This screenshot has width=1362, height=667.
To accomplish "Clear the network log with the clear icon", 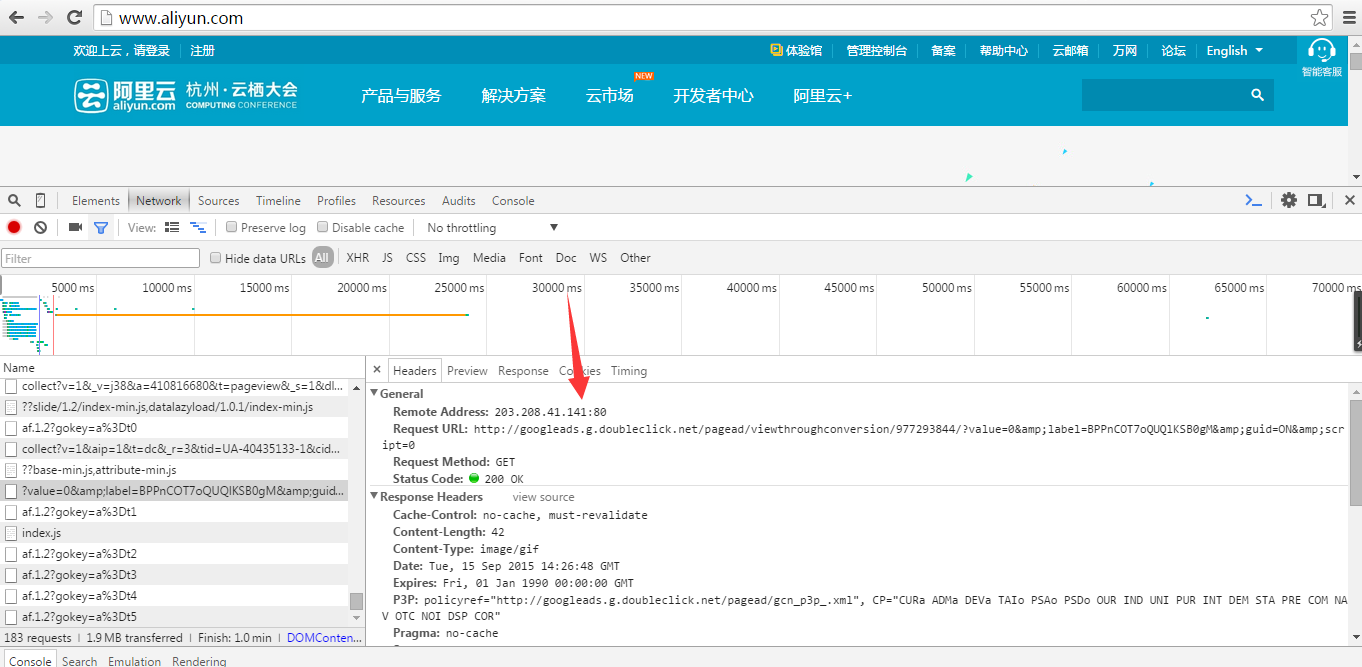I will pyautogui.click(x=40, y=227).
